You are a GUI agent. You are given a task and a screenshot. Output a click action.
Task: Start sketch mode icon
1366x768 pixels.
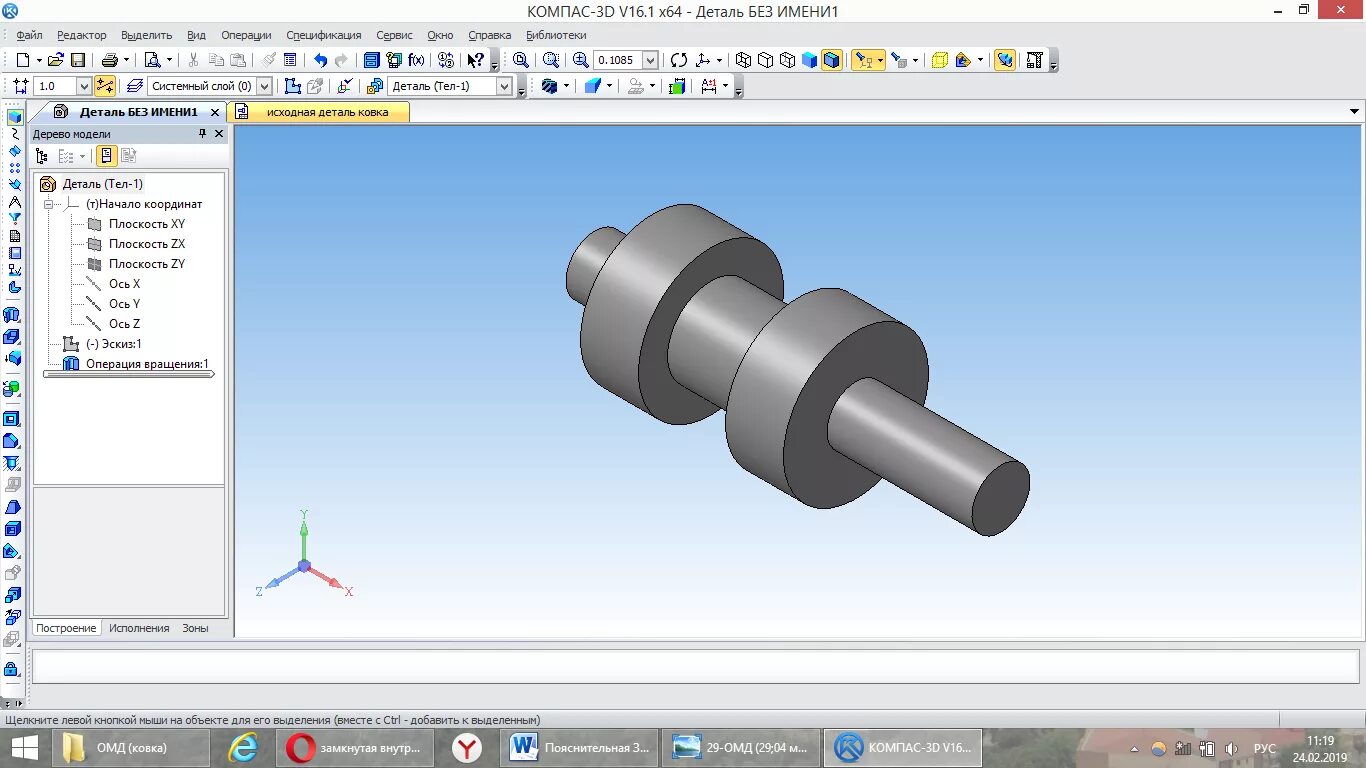click(292, 86)
